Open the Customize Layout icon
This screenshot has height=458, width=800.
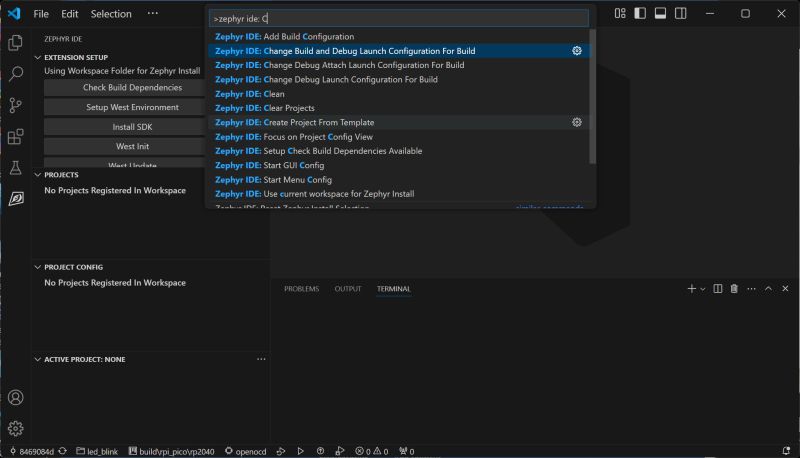(620, 13)
